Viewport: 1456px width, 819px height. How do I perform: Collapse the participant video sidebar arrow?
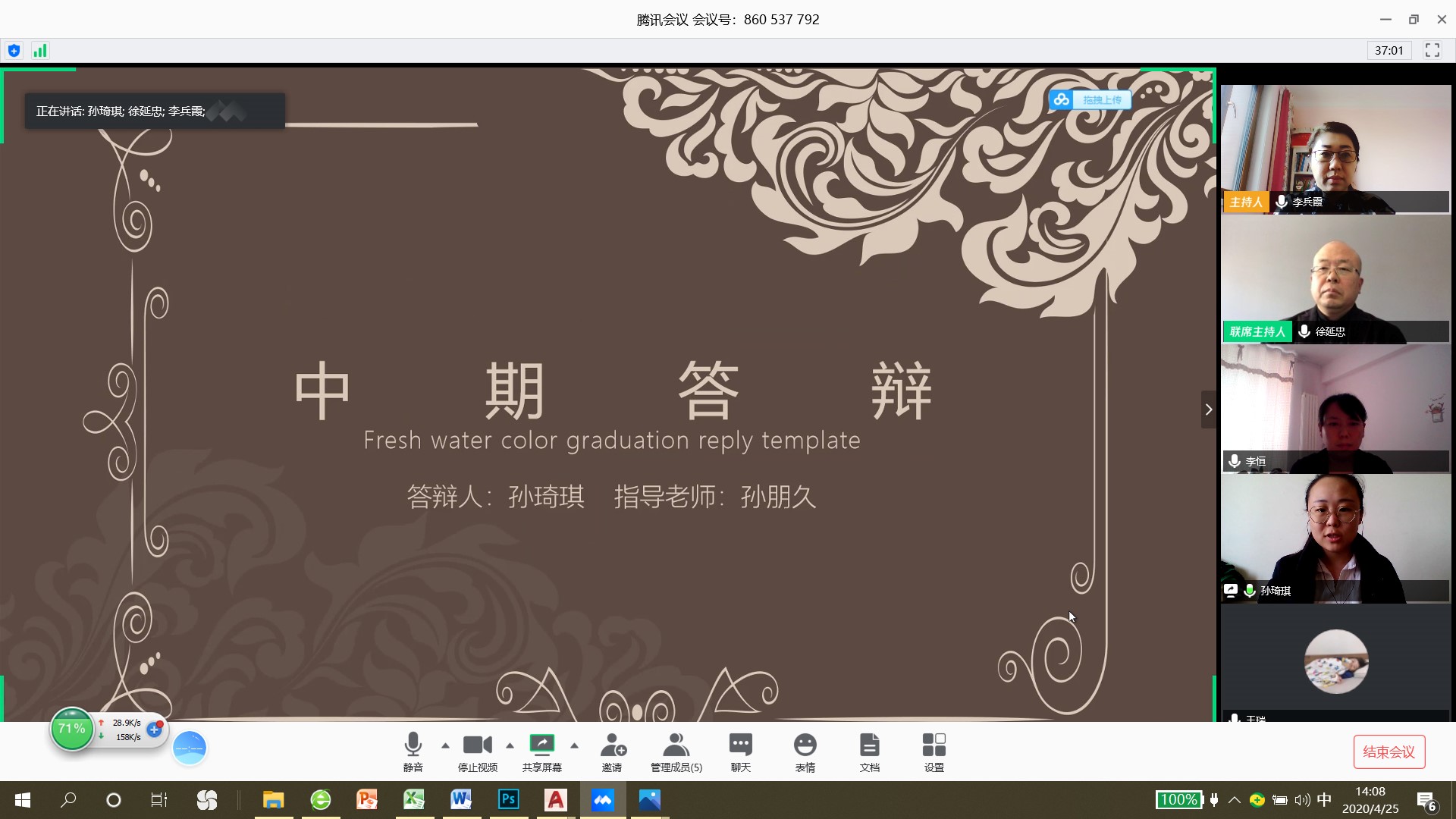point(1208,409)
